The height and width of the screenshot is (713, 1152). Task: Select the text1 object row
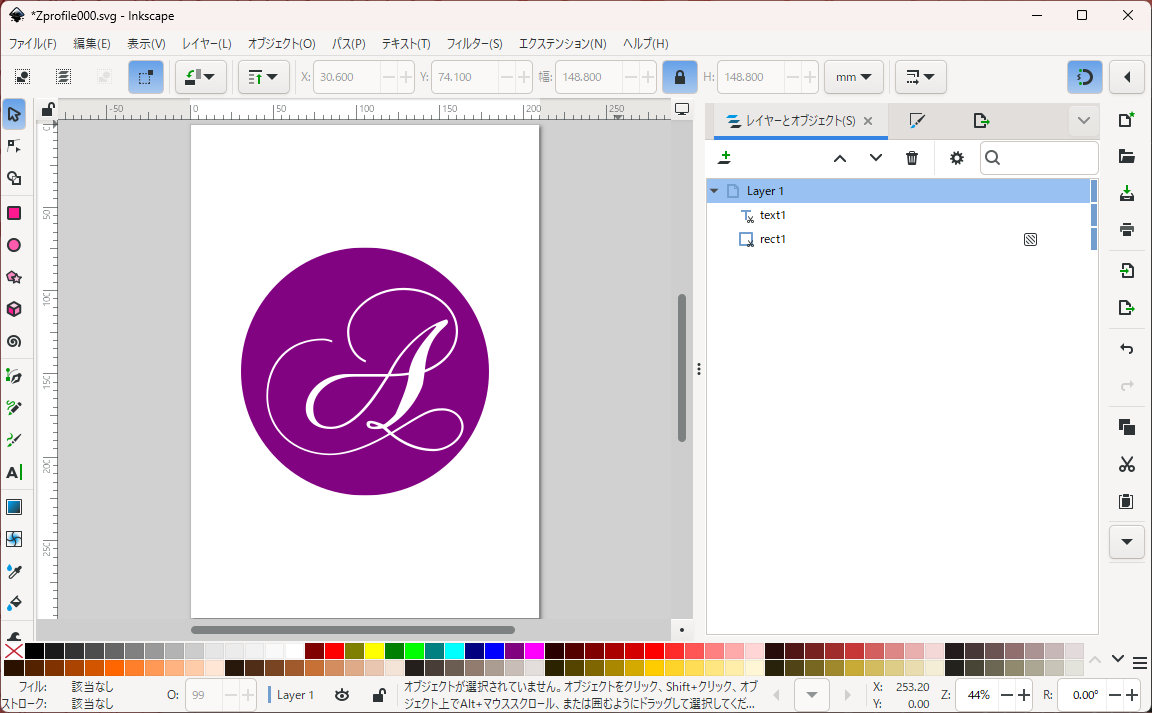[898, 215]
